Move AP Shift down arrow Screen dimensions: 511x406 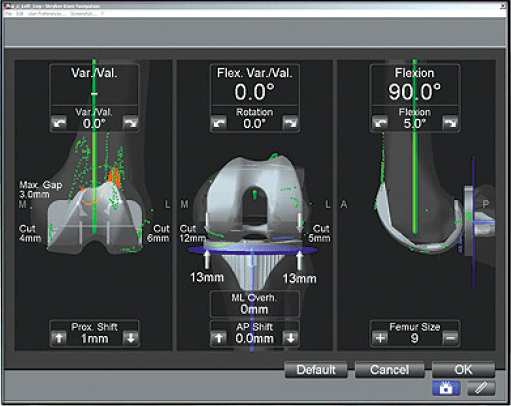290,338
